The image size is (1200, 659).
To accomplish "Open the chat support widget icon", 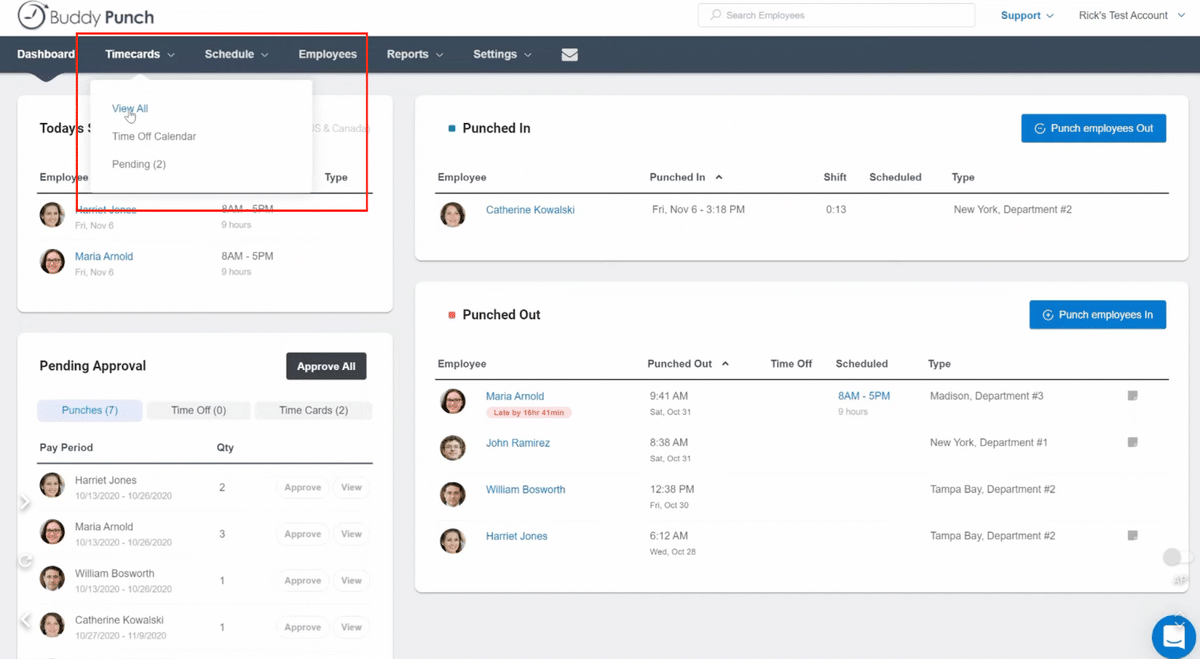I will point(1173,636).
